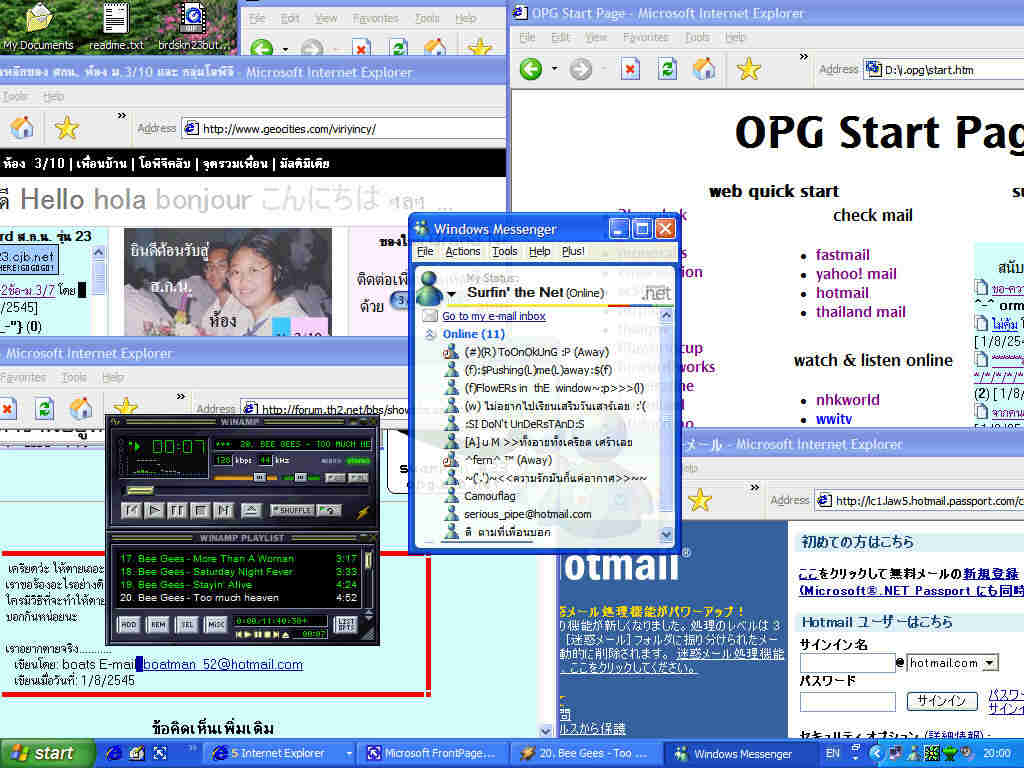Click Home icon in geocities IE window
Screen dimensions: 1024x768
click(x=22, y=128)
